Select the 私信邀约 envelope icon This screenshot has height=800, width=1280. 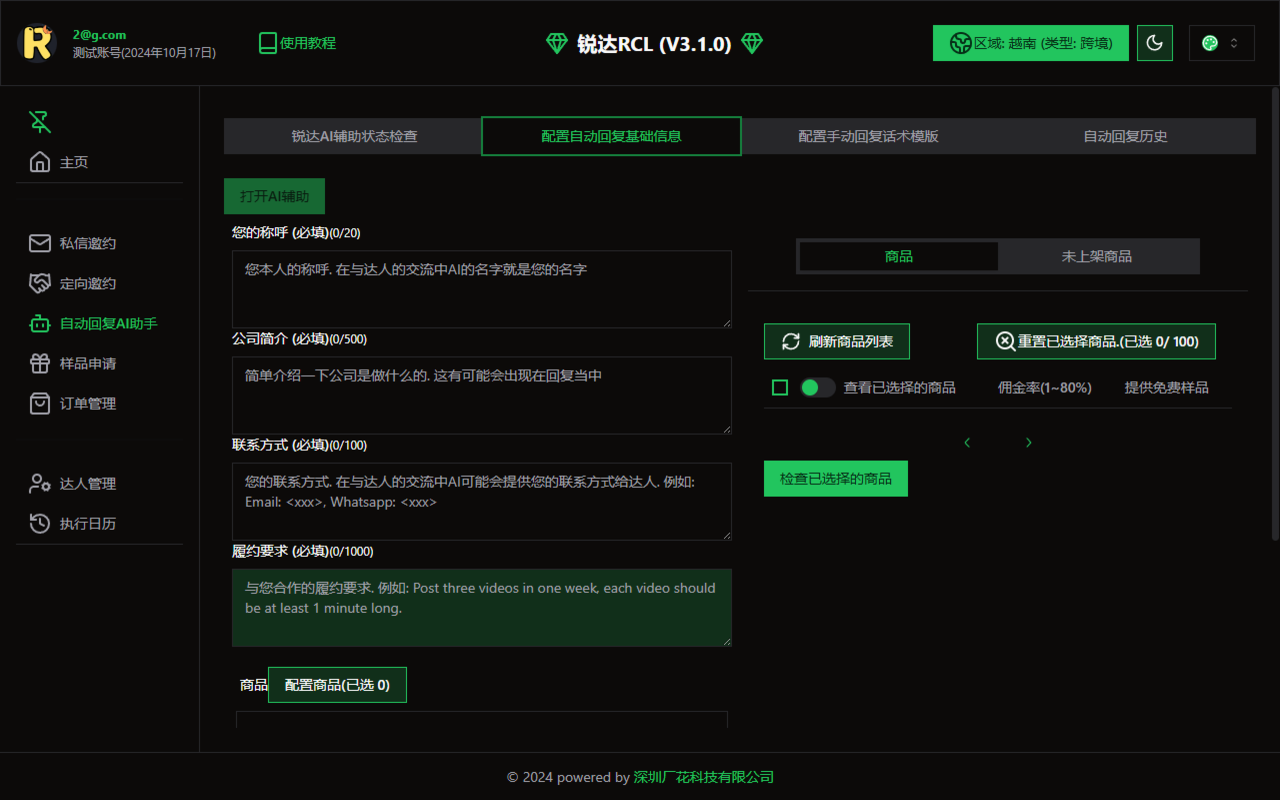pos(40,243)
